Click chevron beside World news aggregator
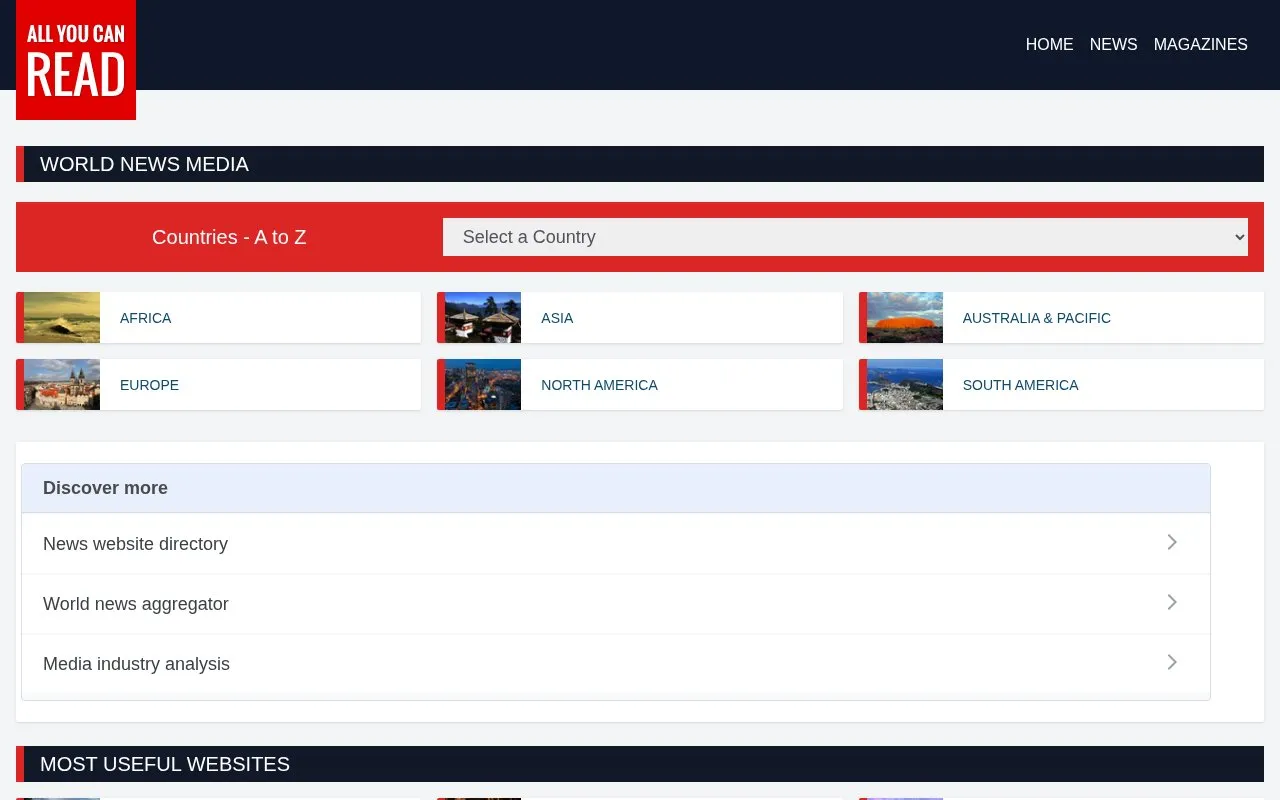This screenshot has width=1280, height=800. pos(1172,602)
